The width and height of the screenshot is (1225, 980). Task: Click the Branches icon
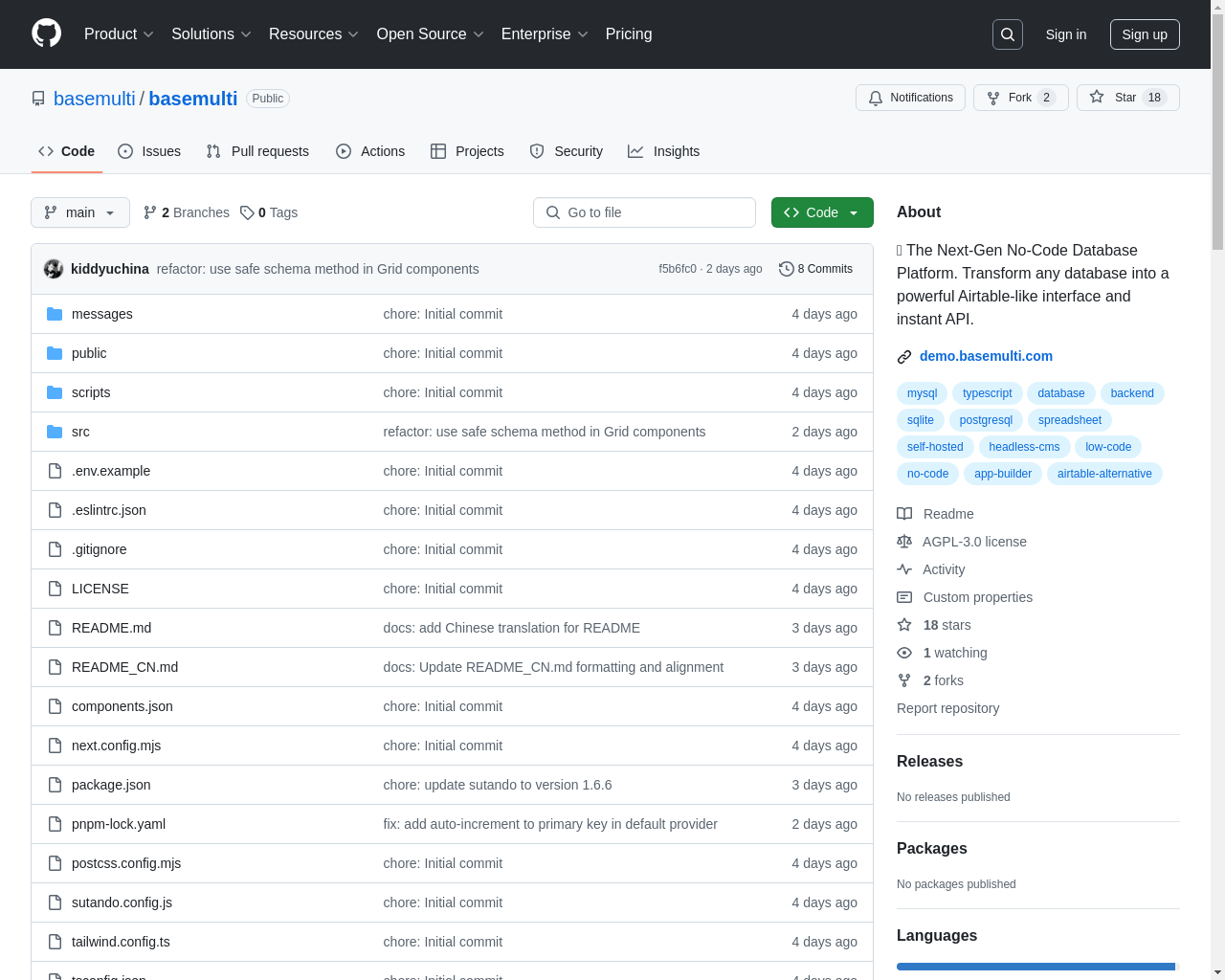point(150,212)
